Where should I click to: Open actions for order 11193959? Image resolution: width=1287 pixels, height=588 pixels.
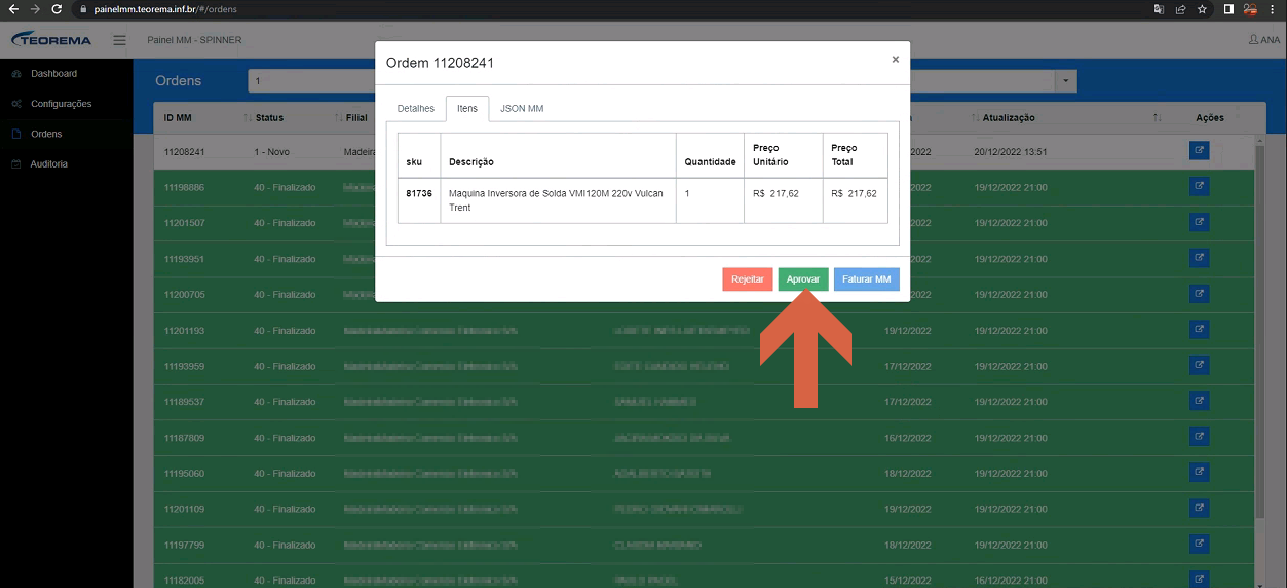pos(1199,366)
